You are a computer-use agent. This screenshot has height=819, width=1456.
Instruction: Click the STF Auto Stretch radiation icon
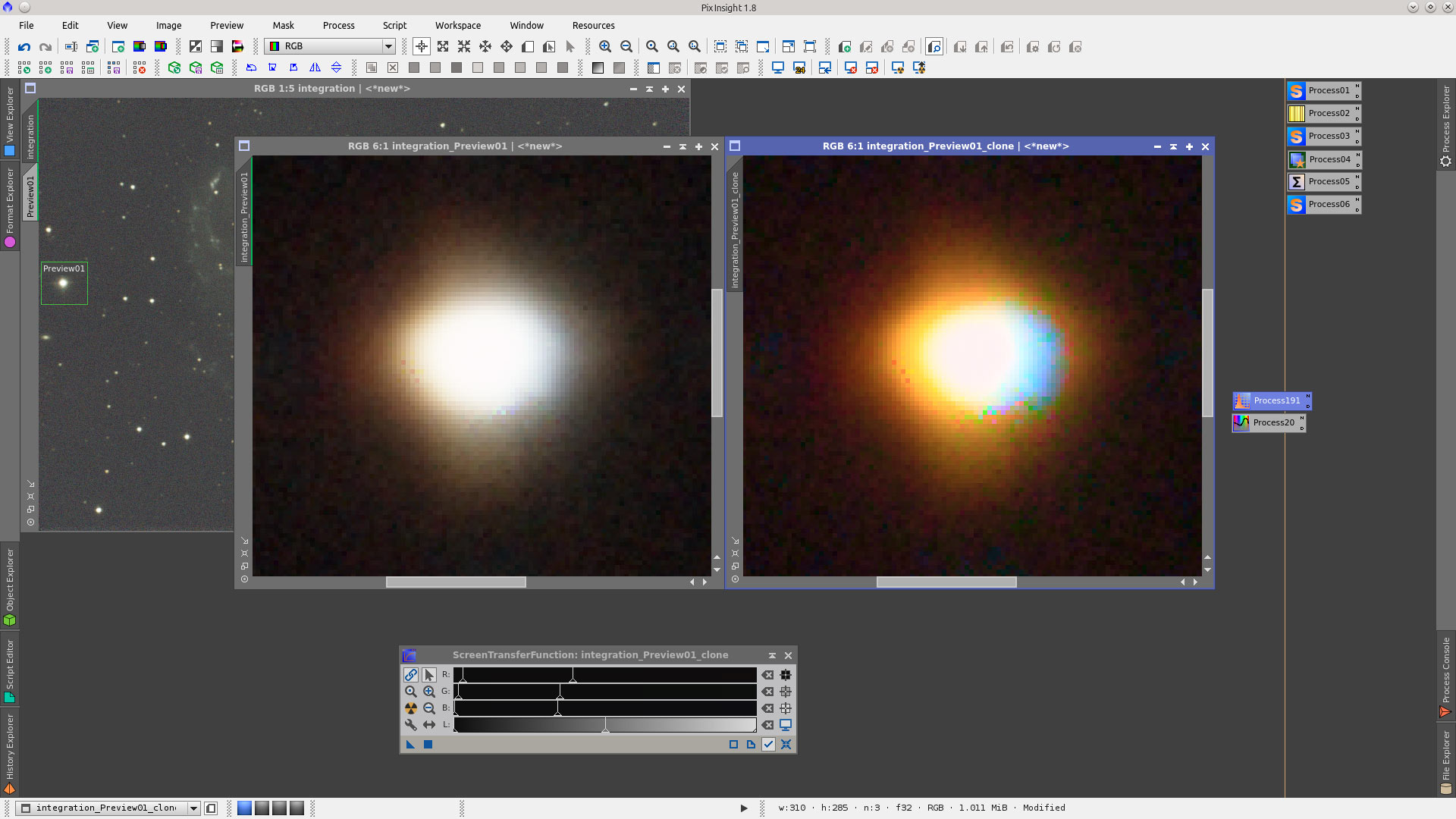411,708
